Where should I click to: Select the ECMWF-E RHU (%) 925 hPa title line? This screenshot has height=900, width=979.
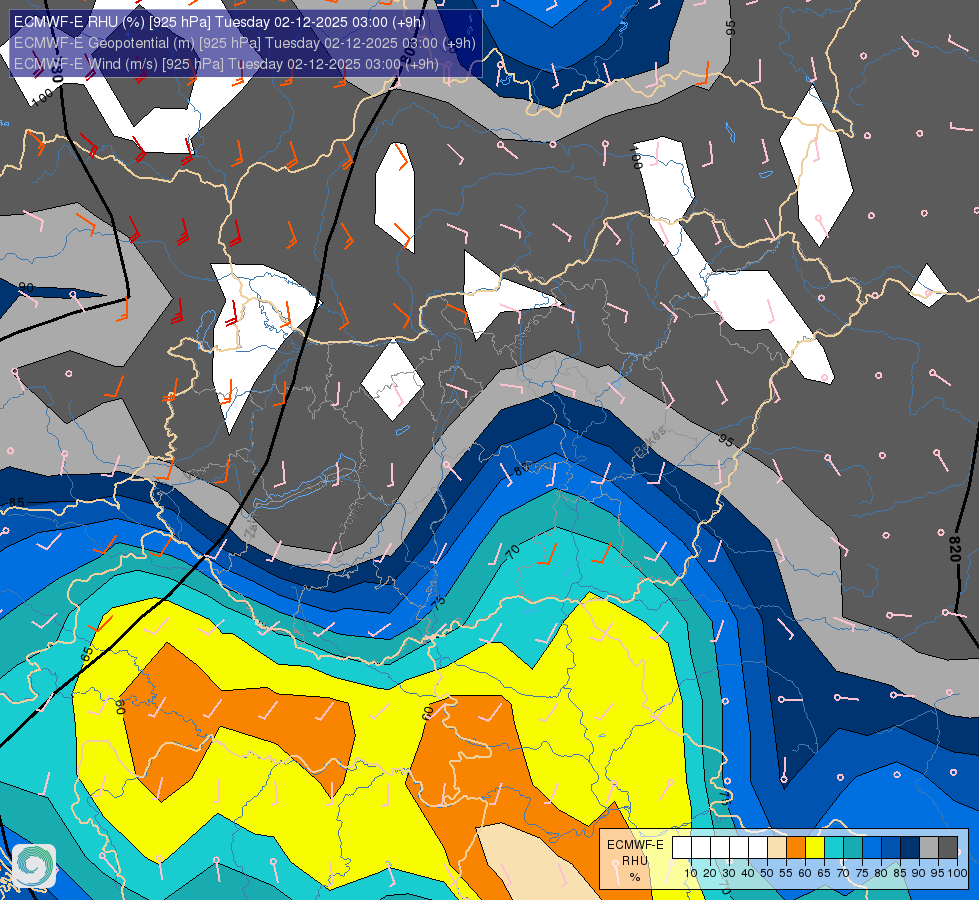pyautogui.click(x=220, y=22)
